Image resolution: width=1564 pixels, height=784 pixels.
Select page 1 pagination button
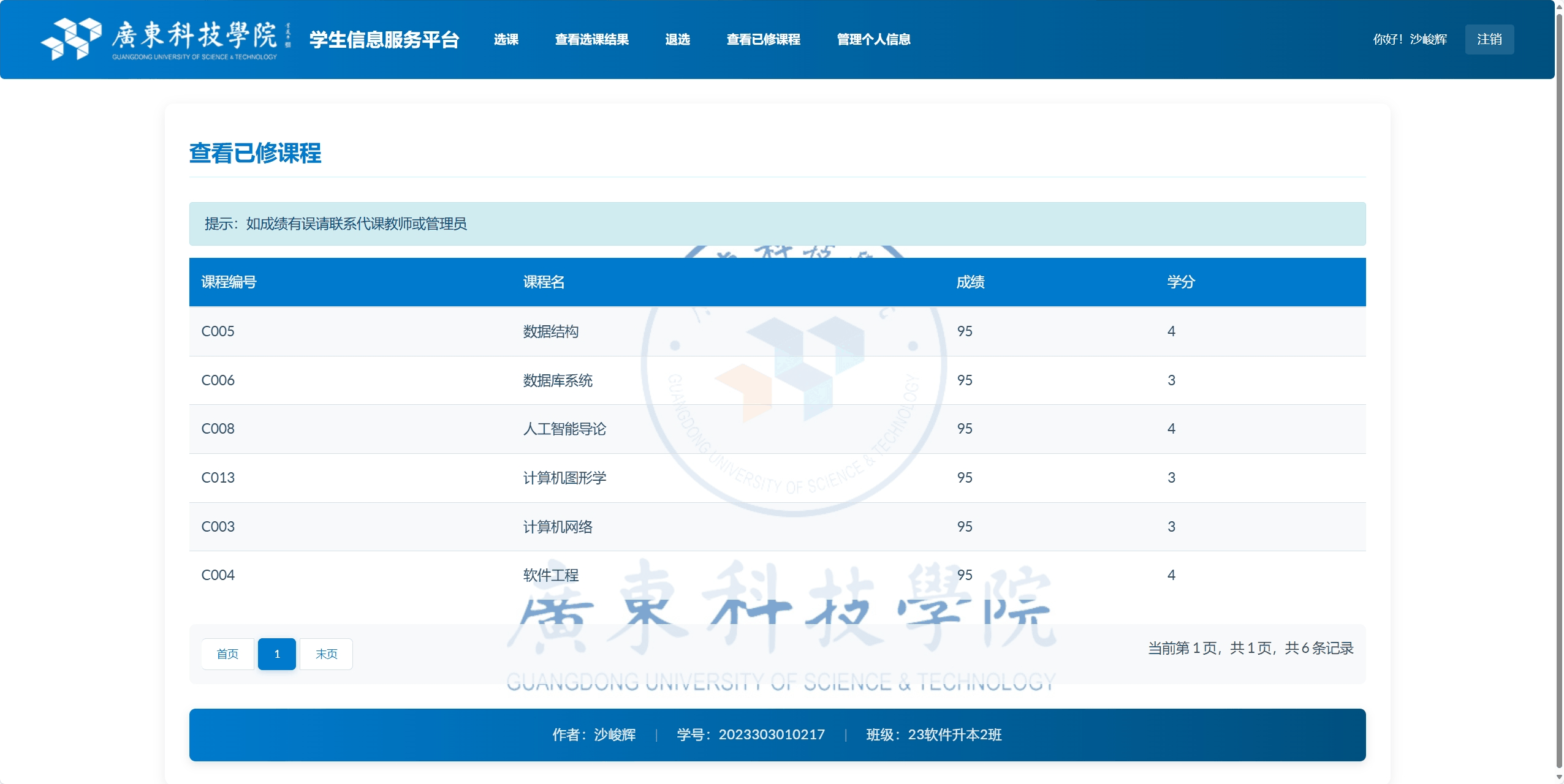[x=277, y=654]
